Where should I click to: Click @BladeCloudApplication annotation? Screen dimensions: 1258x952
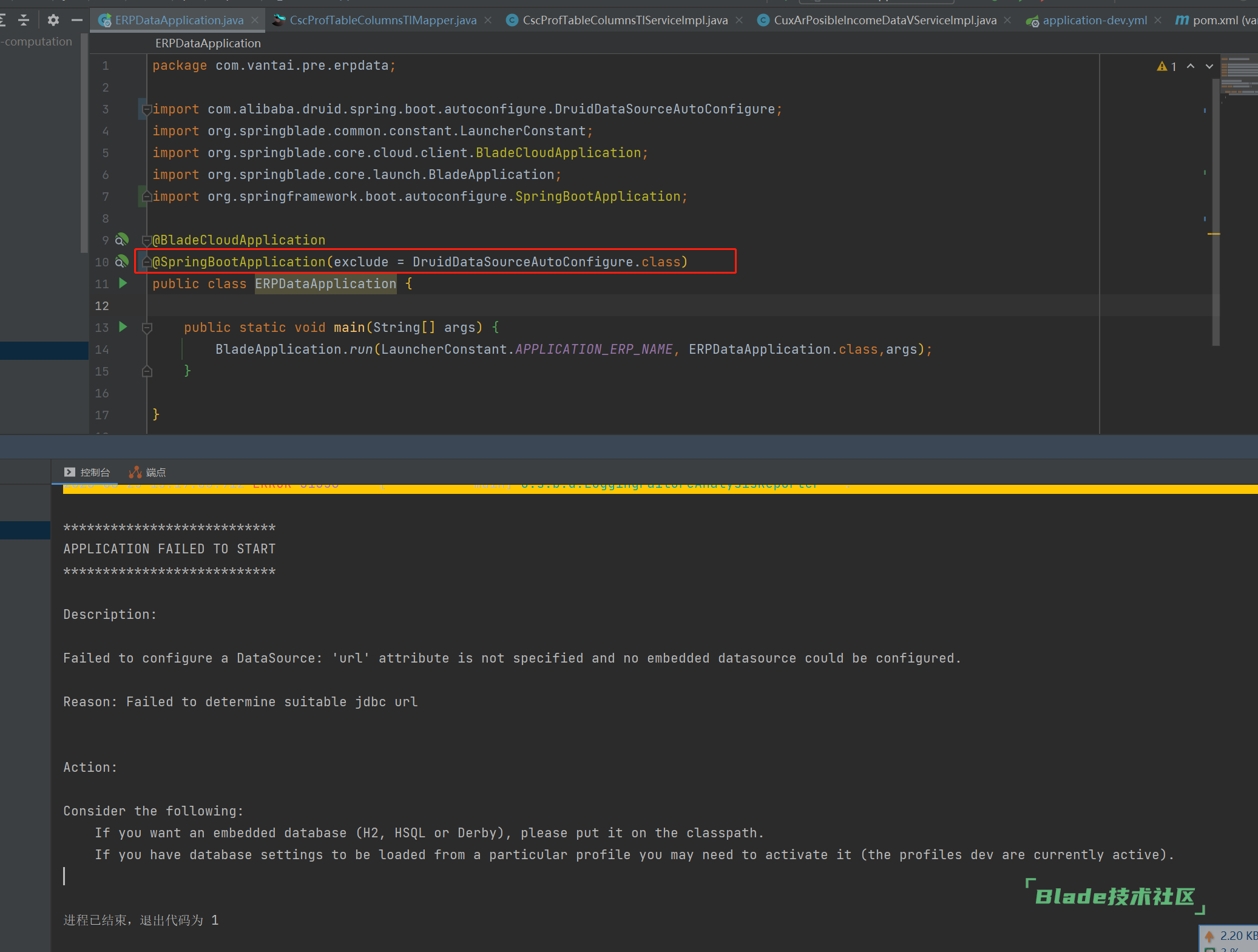click(239, 240)
